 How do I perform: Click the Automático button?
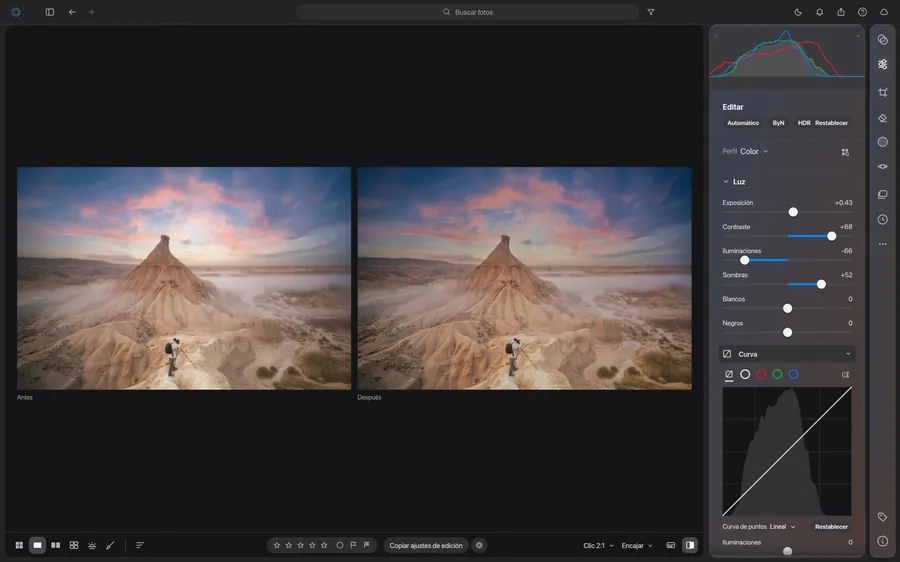tap(743, 123)
